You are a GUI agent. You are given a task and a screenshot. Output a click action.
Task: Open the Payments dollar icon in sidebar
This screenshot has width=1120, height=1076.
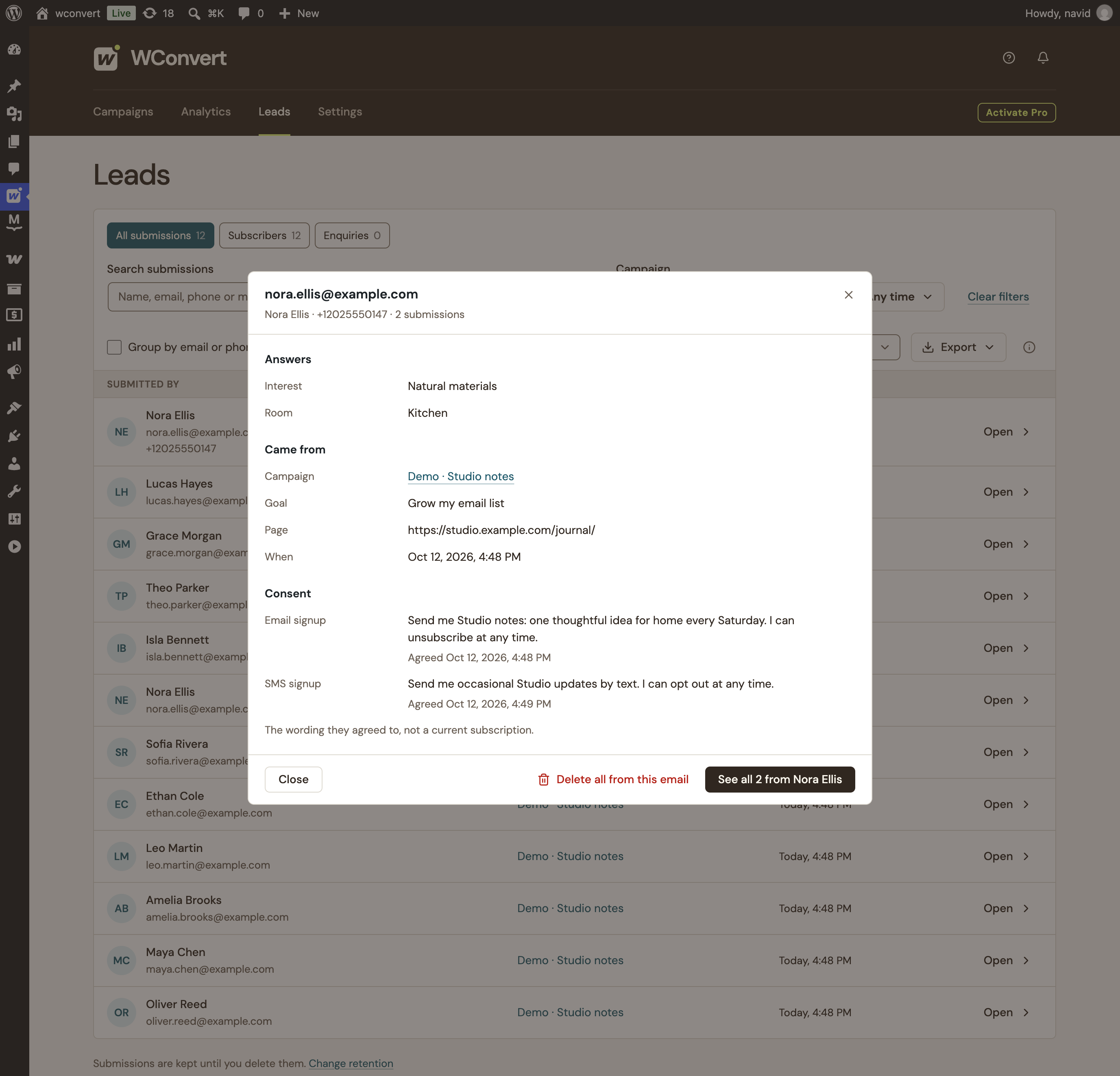pyautogui.click(x=14, y=315)
